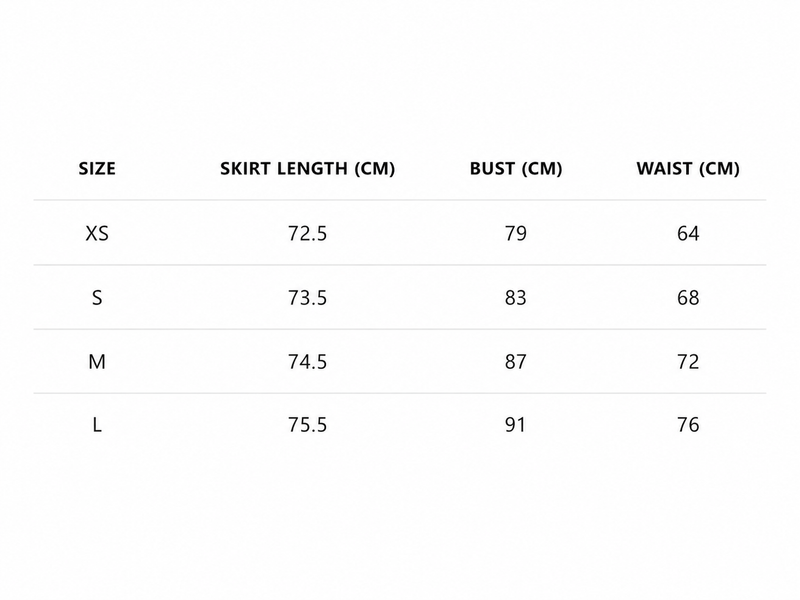
Task: Click the WAIST (CM) column header
Action: (688, 168)
